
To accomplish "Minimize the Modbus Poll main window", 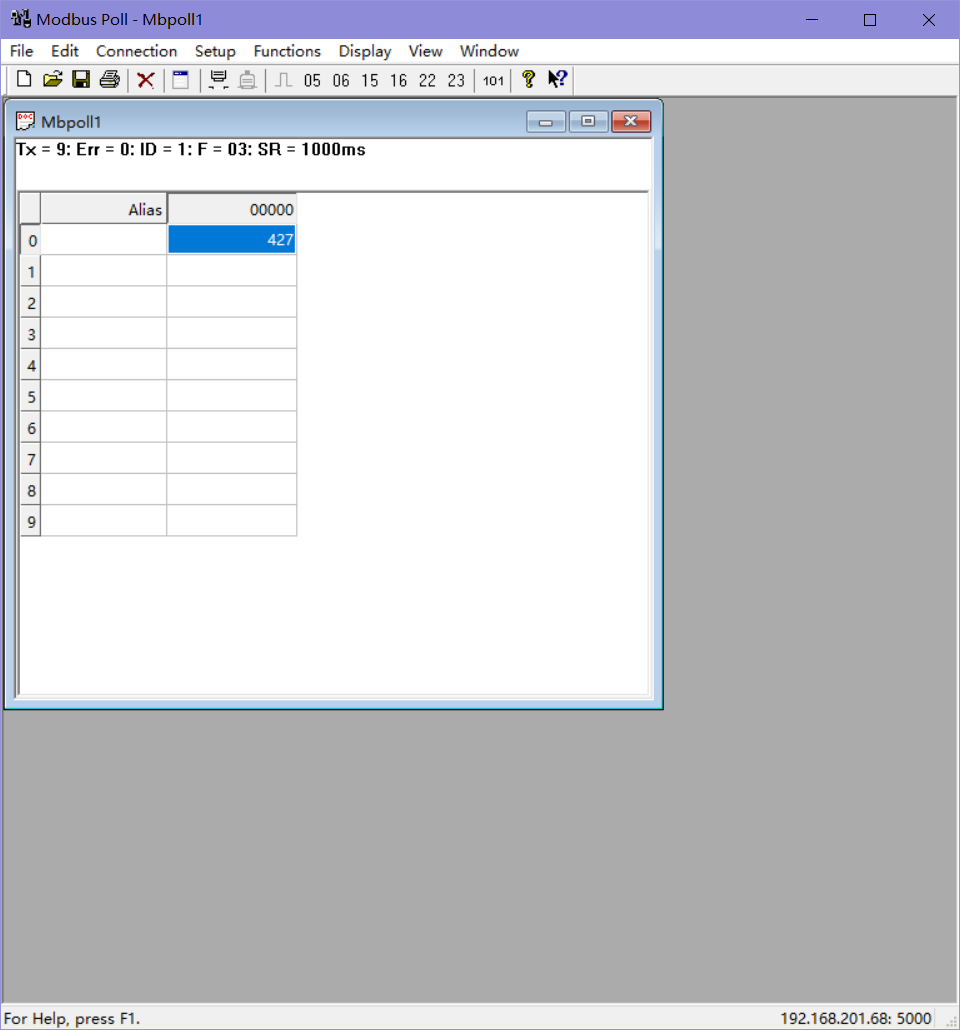I will tap(812, 20).
